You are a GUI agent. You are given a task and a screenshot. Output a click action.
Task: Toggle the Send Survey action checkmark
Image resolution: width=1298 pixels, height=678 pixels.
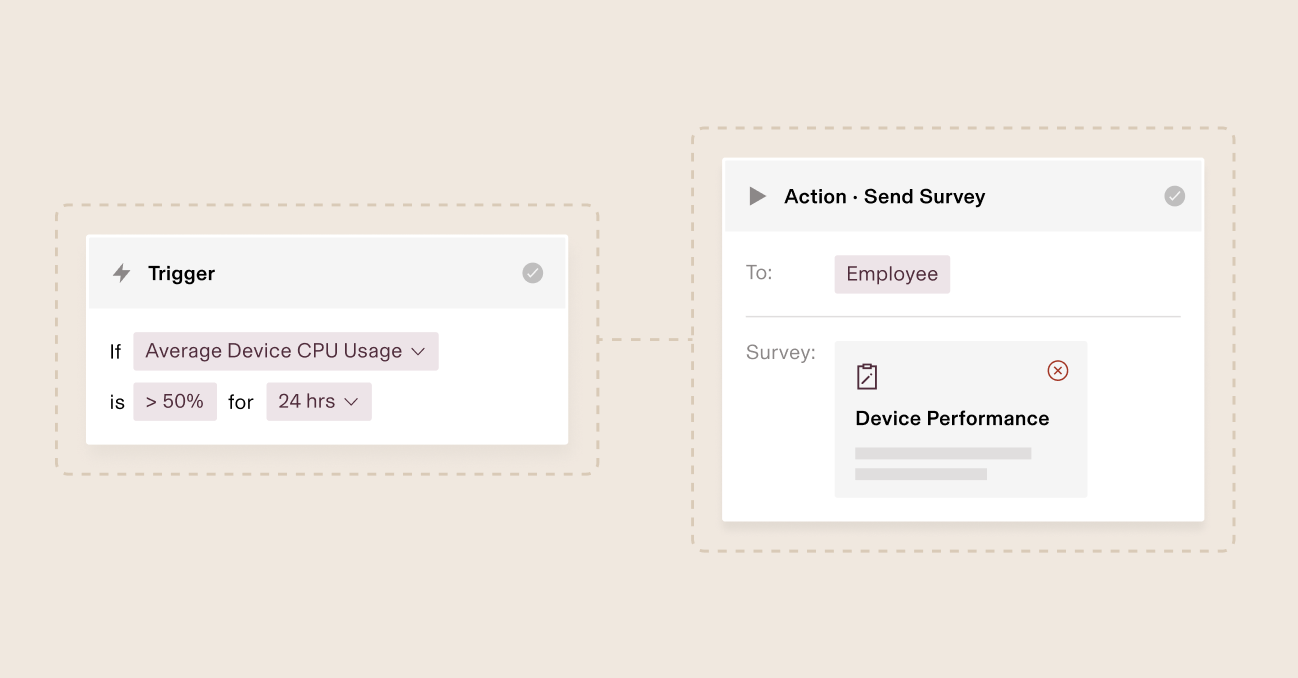(x=1175, y=197)
